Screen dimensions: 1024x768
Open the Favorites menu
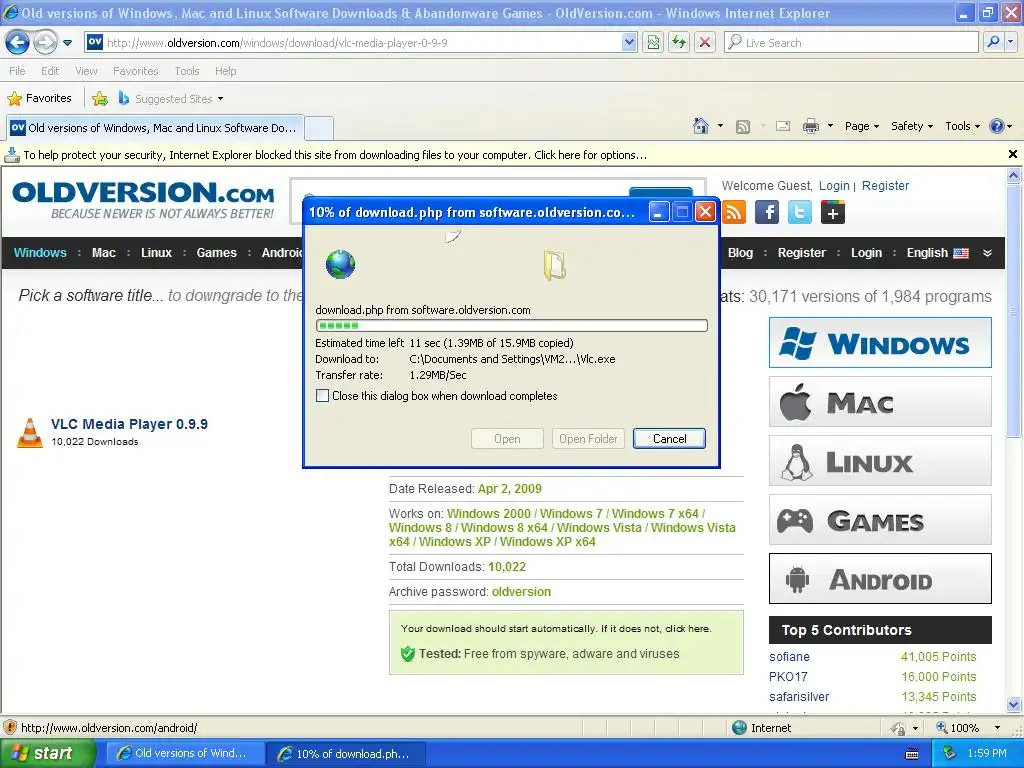(135, 71)
